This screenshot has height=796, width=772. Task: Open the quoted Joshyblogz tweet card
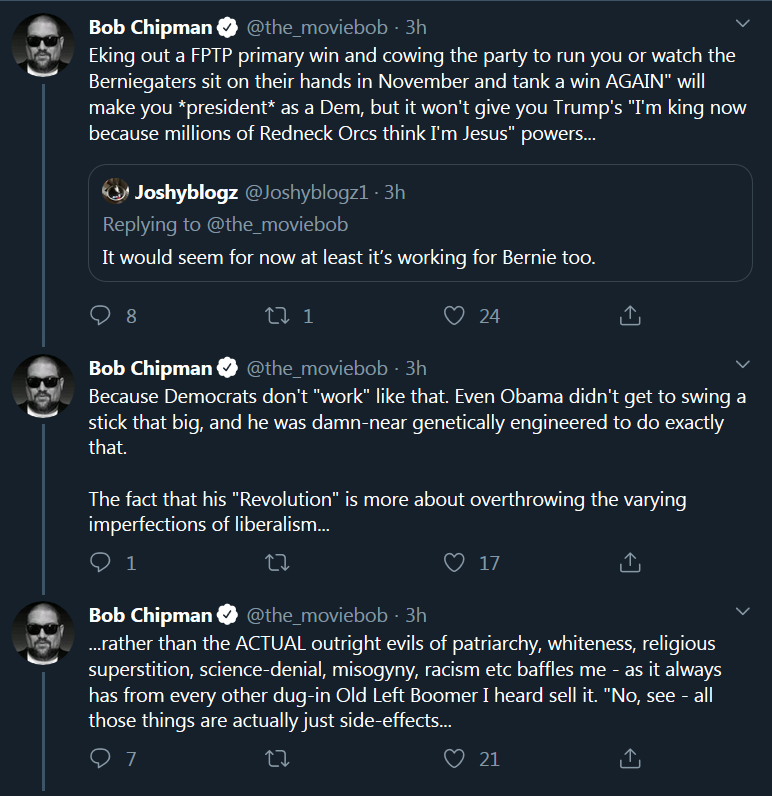click(420, 223)
